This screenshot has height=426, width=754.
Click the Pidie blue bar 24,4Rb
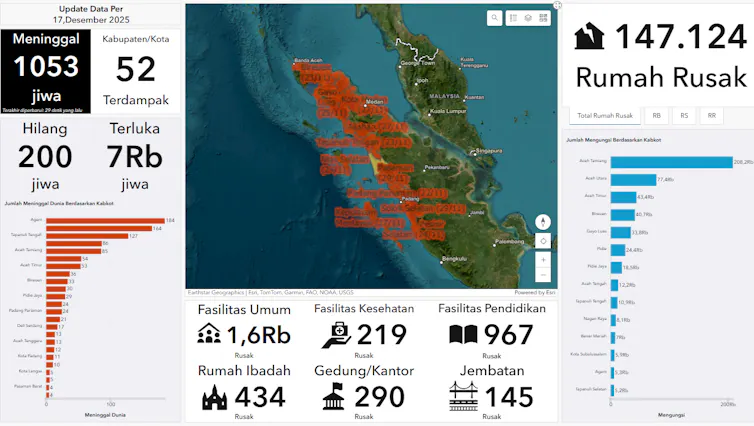point(618,250)
